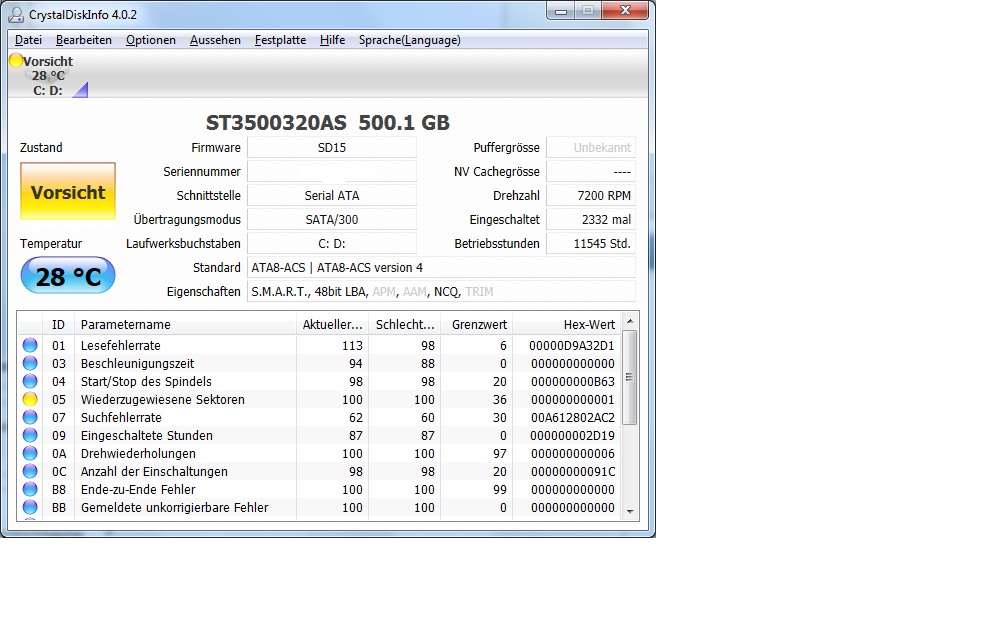Screen dimensions: 1008x630
Task: Click the blue status icon for Lesefehlerrate
Action: (30, 345)
